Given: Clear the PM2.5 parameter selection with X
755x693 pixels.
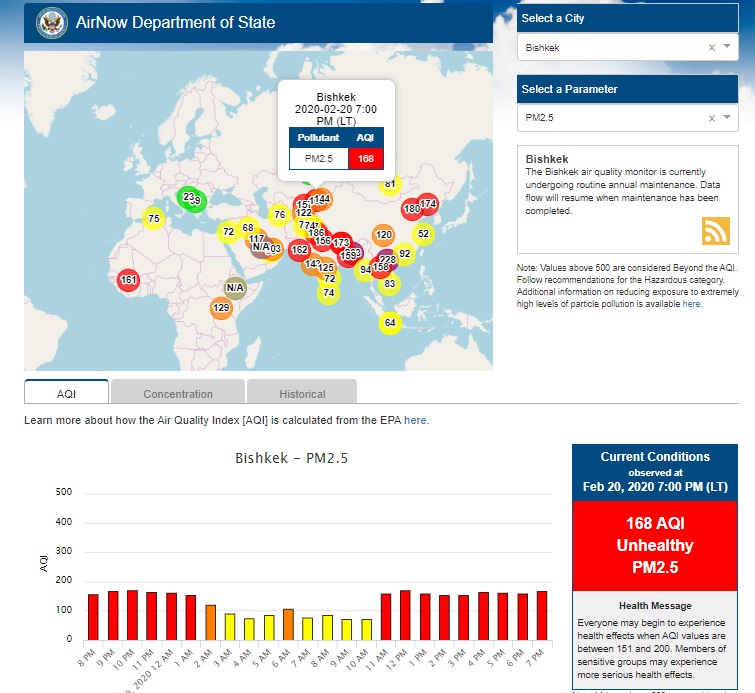Looking at the screenshot, I should pos(712,118).
